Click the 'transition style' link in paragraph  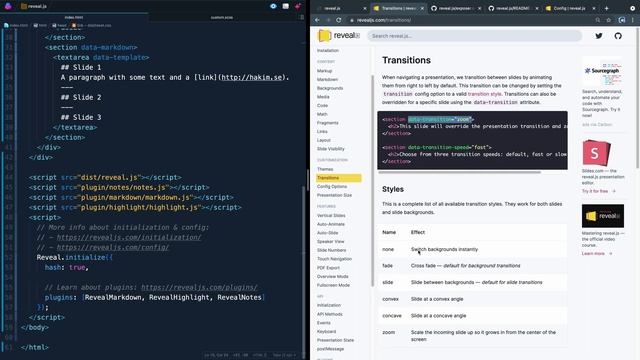point(484,94)
